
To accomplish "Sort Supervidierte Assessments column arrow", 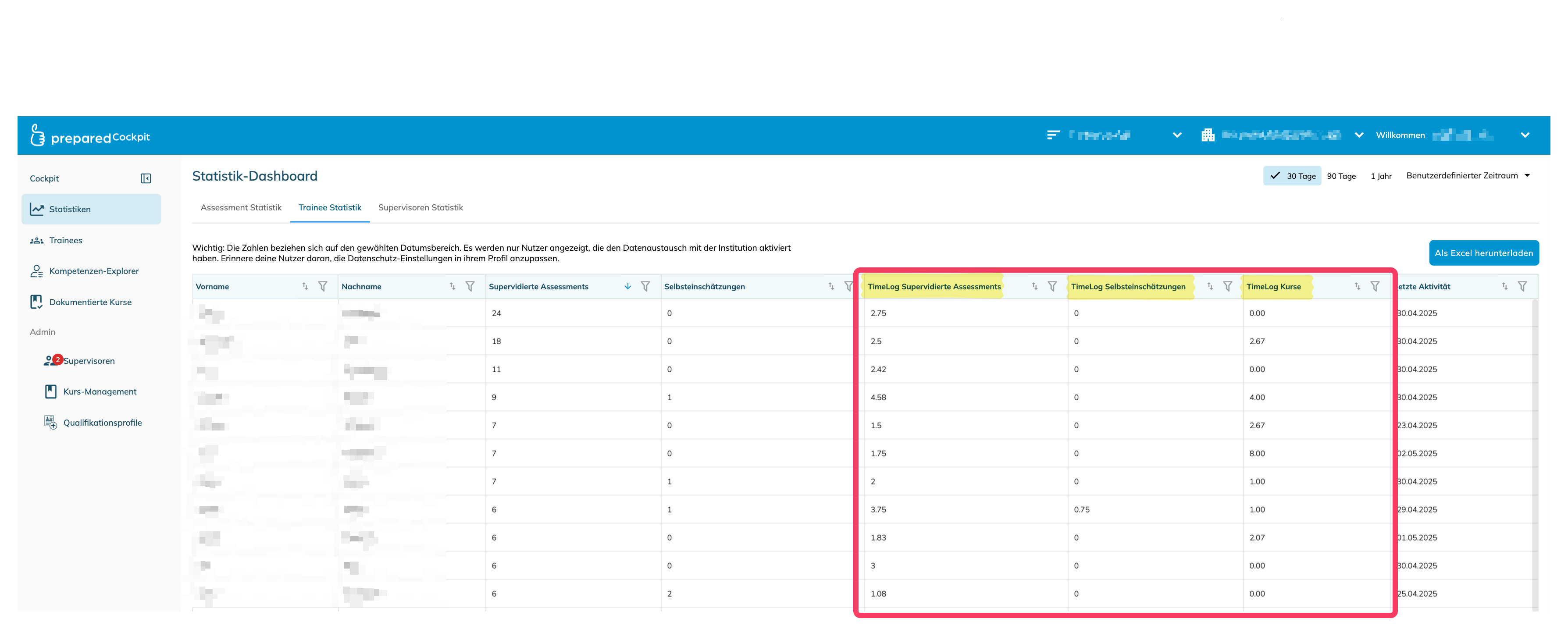I will tap(627, 286).
